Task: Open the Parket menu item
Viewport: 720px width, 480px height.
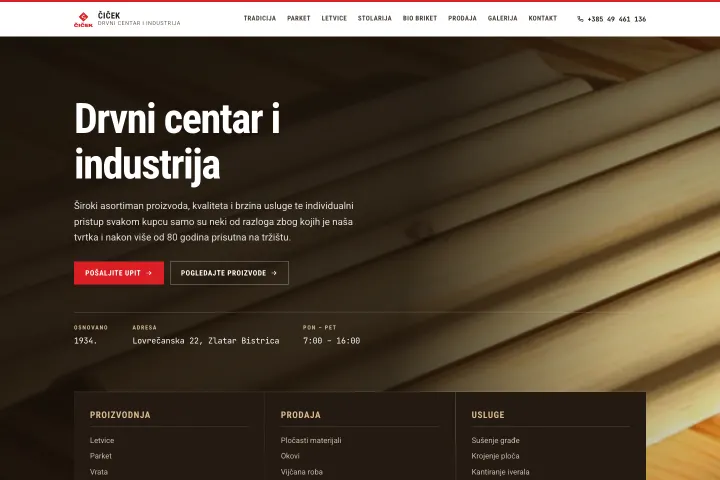Action: [299, 18]
